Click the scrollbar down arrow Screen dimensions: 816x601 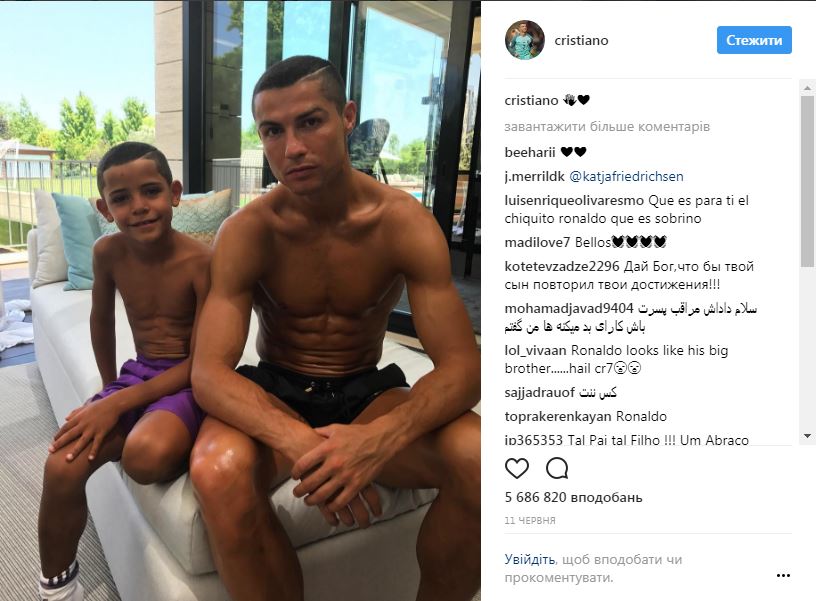point(808,436)
